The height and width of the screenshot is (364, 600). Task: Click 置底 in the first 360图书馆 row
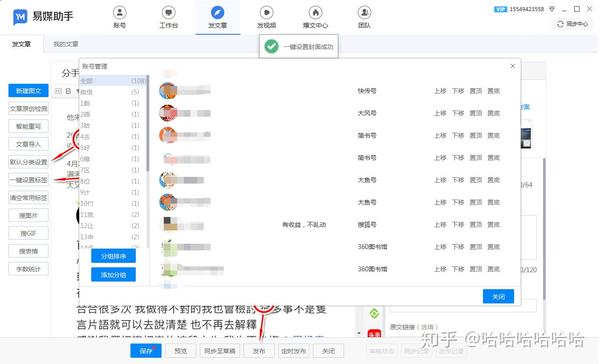pos(494,247)
